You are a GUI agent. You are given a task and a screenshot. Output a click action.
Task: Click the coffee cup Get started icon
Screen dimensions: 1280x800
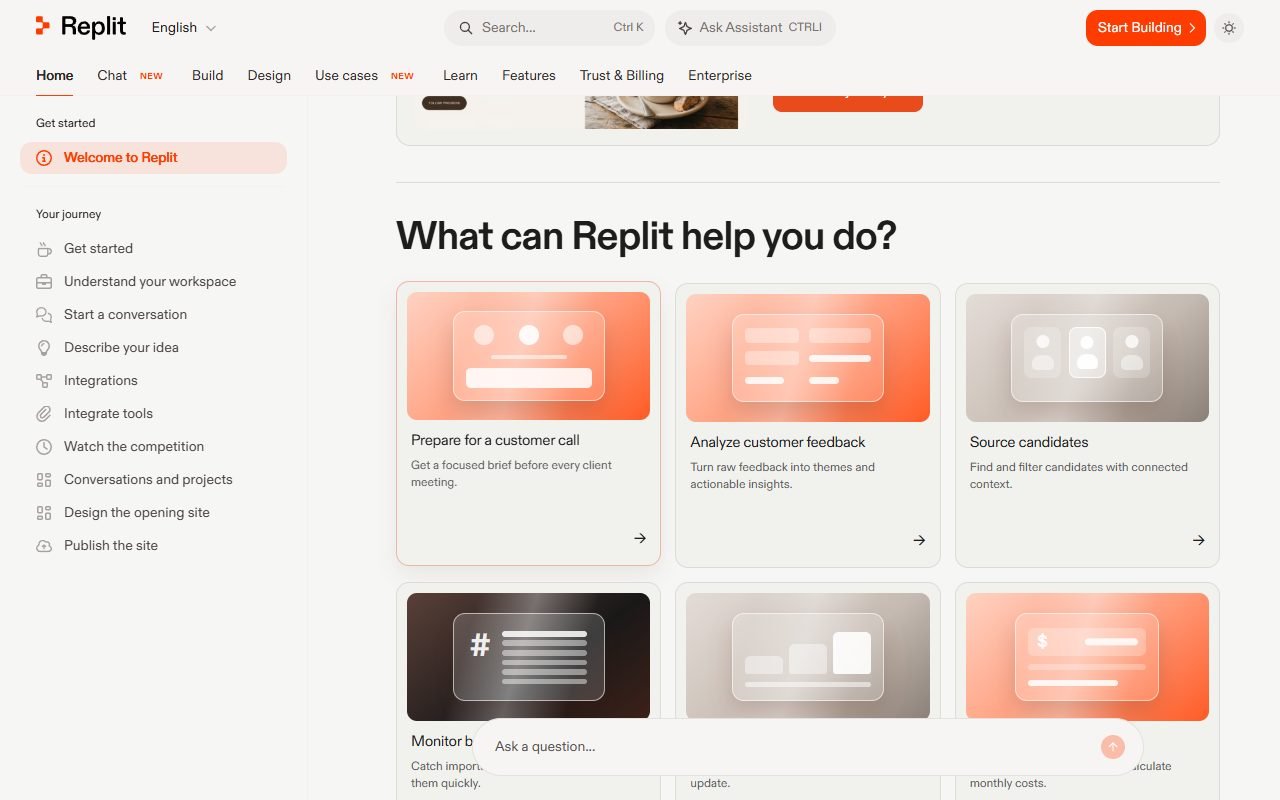(x=44, y=249)
